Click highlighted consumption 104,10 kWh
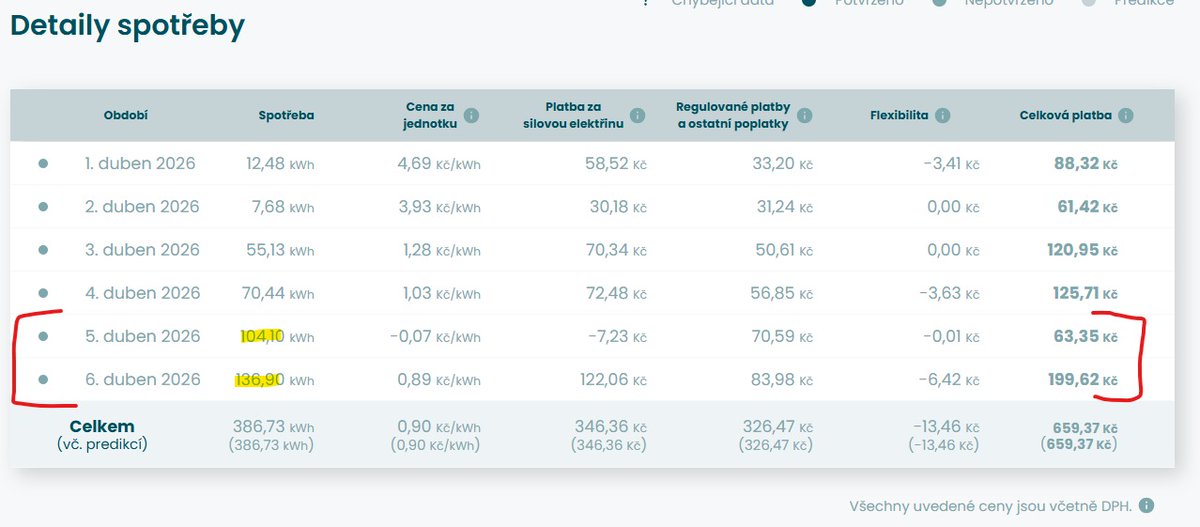Screen dimensions: 1200x527 [x=277, y=337]
